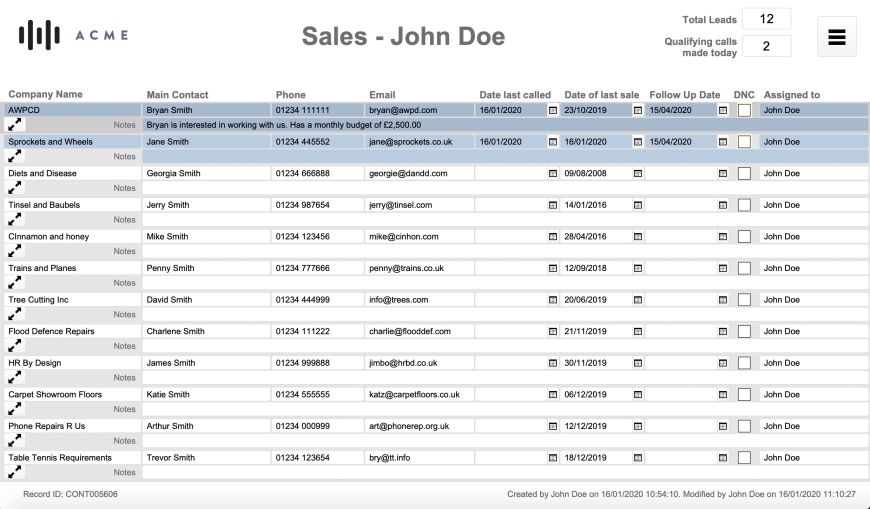
Task: Expand the Cinnamon and honey record
Action: click(x=14, y=251)
